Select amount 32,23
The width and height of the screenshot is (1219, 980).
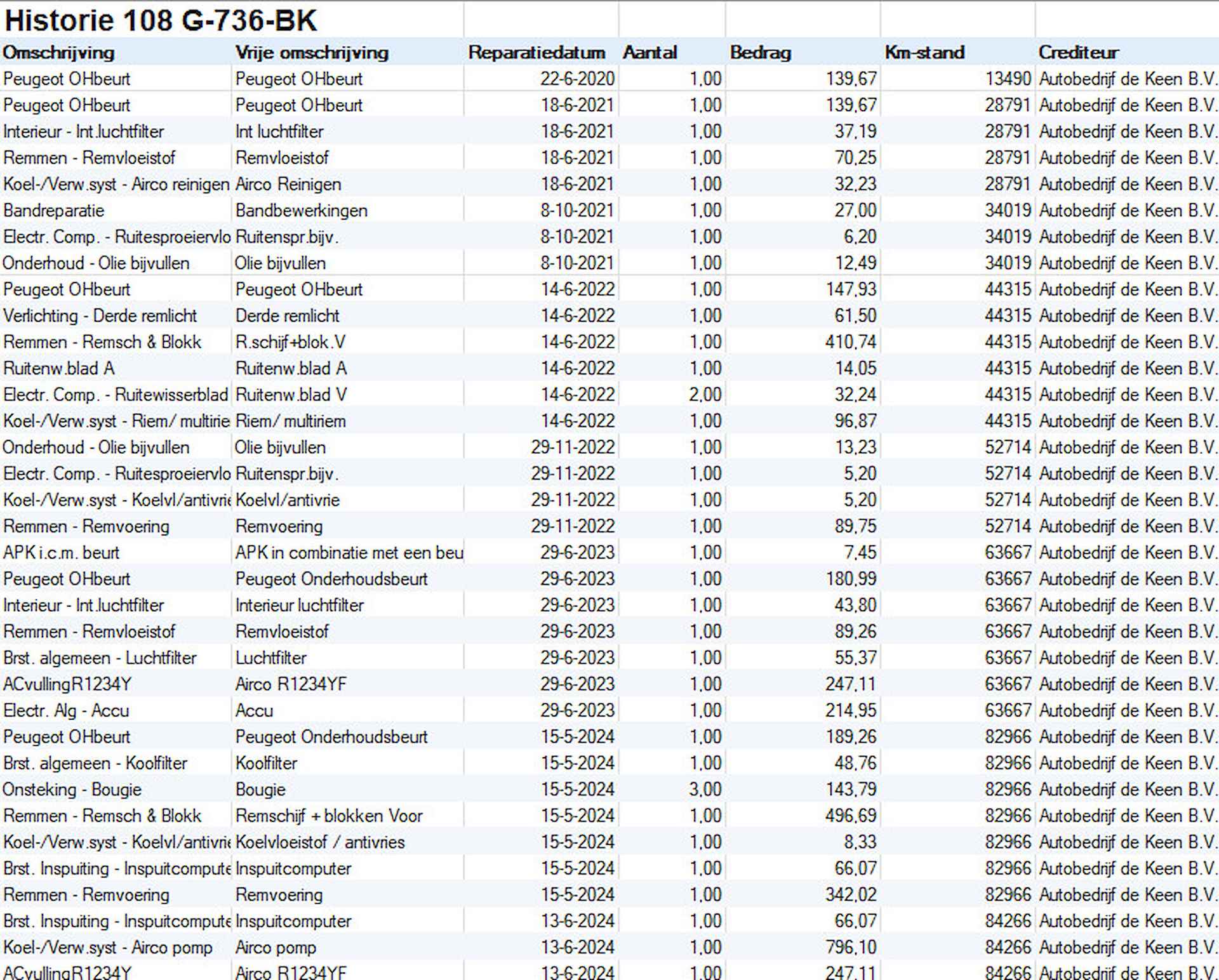pyautogui.click(x=855, y=184)
